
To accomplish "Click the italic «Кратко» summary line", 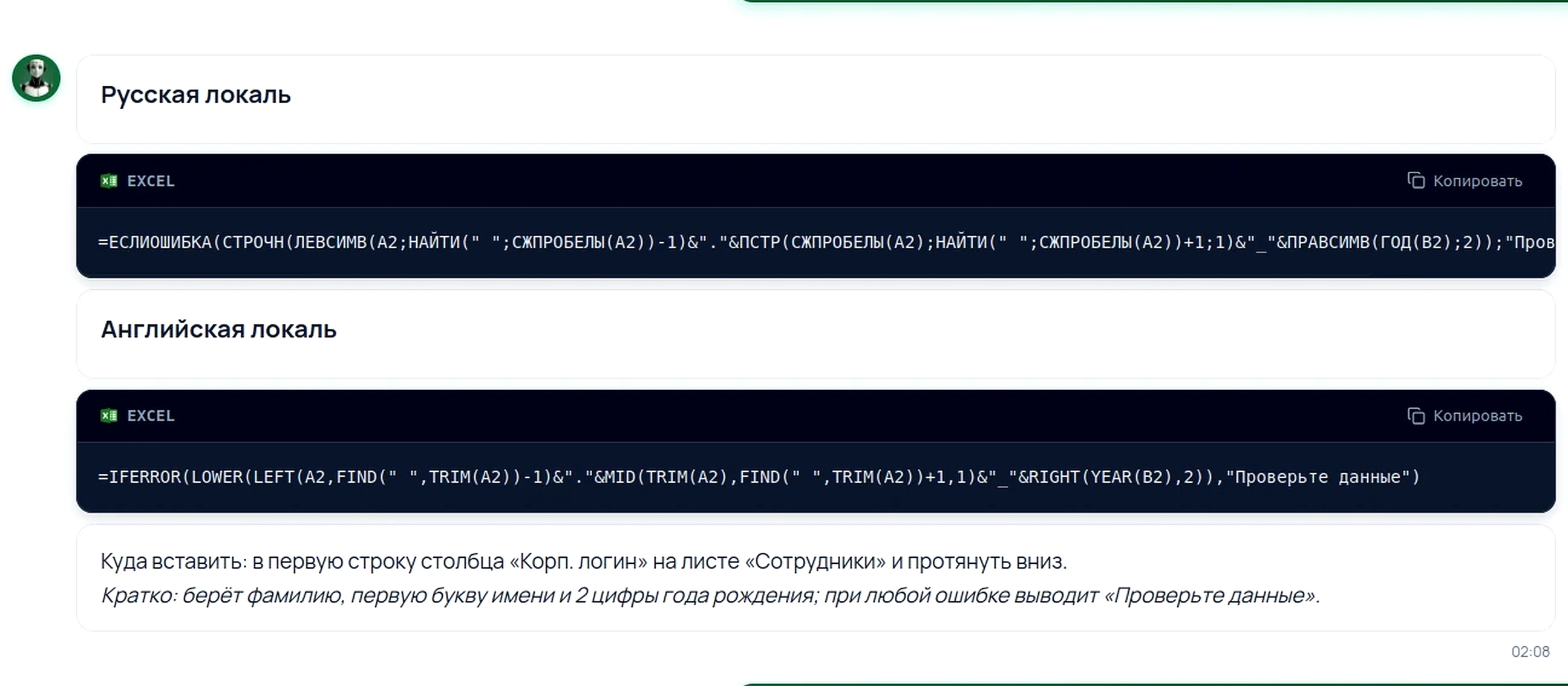I will 710,595.
